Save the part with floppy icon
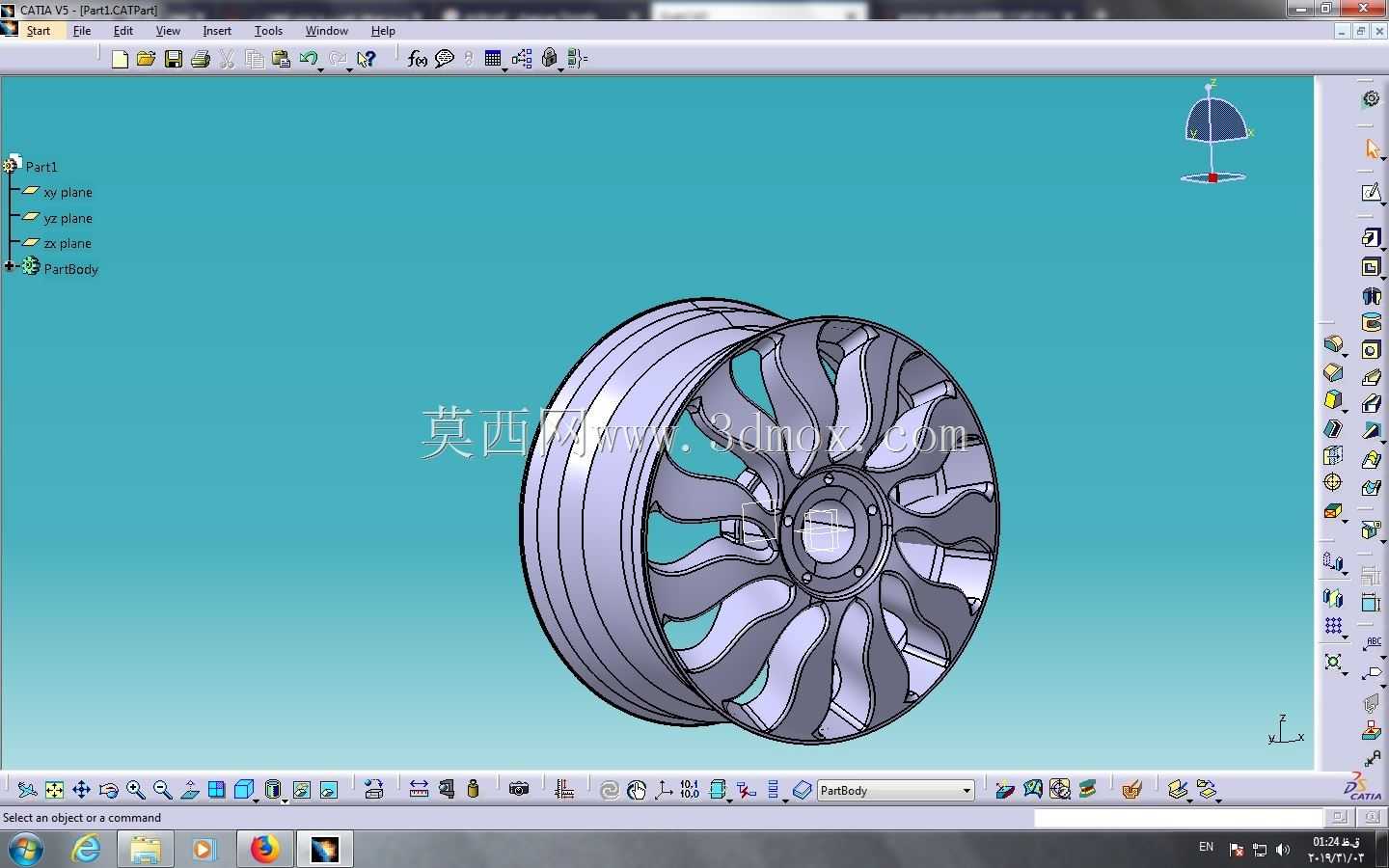Image resolution: width=1389 pixels, height=868 pixels. point(174,60)
